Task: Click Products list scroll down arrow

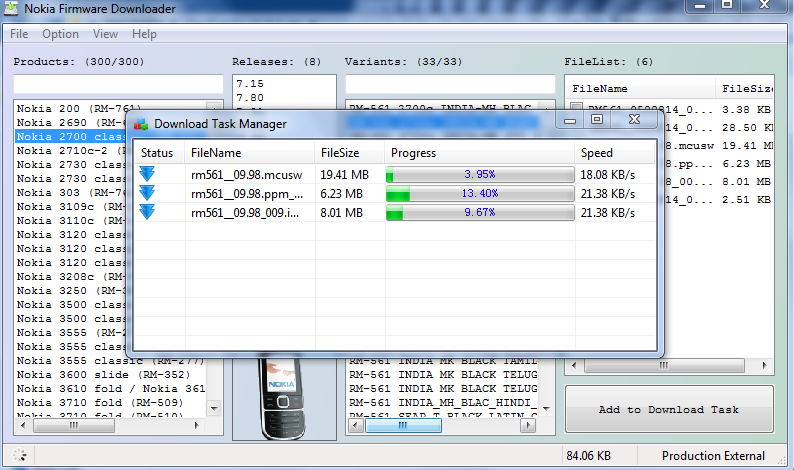Action: (214, 408)
